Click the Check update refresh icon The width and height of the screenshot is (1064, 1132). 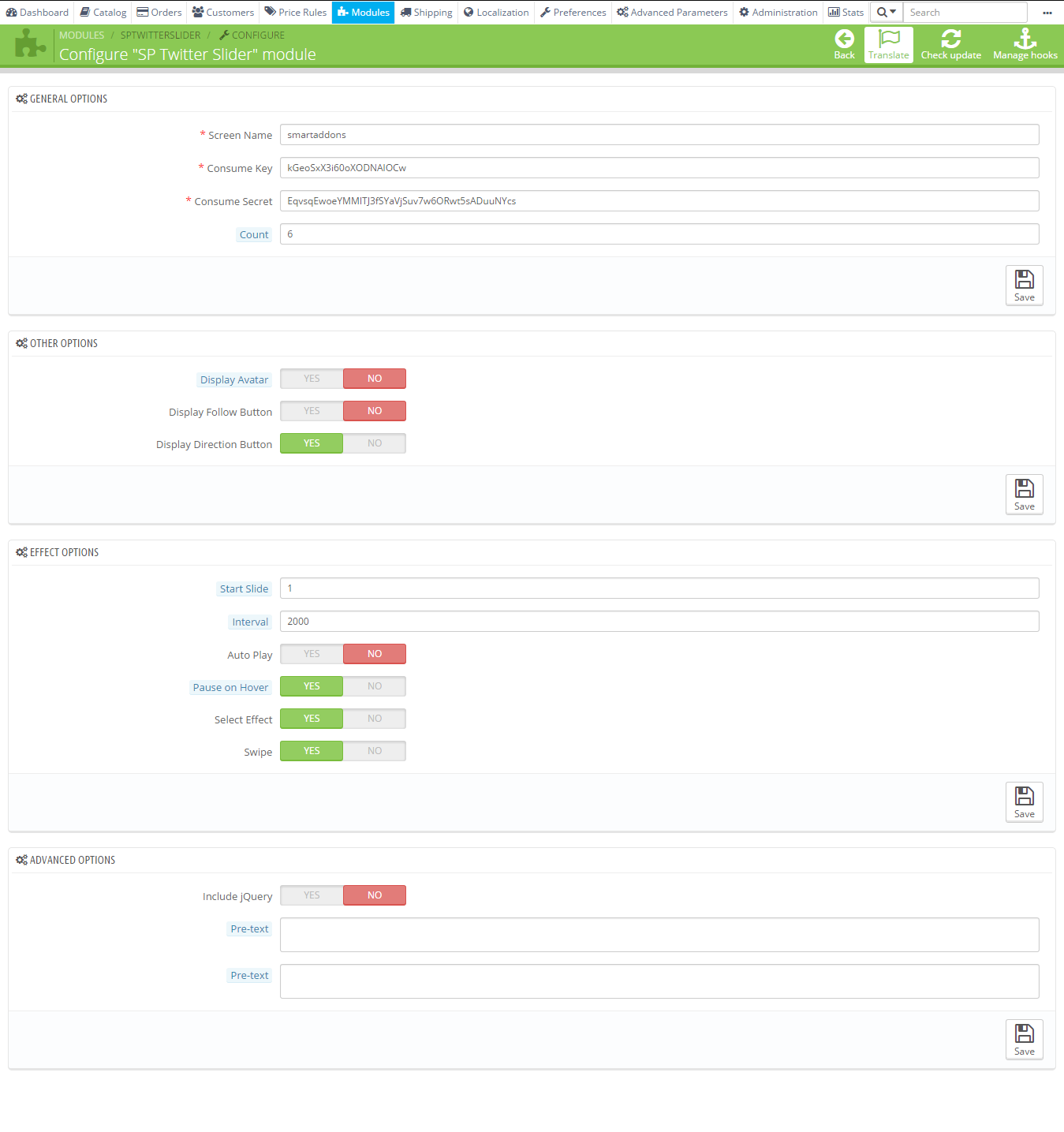(950, 39)
